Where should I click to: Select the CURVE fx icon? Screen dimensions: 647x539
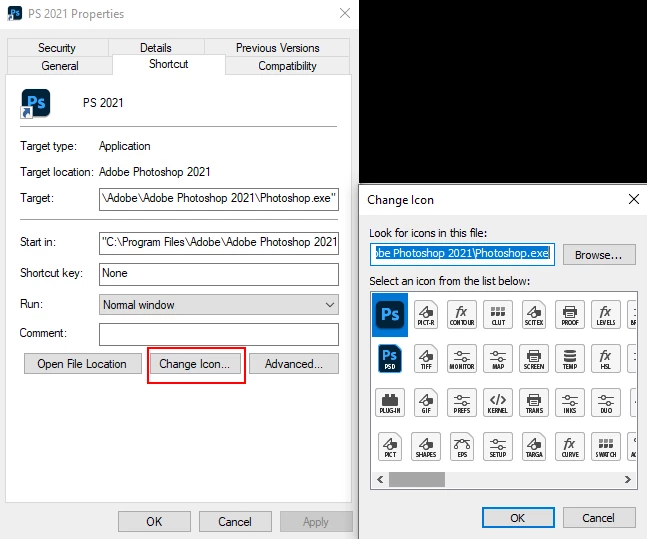click(x=570, y=446)
